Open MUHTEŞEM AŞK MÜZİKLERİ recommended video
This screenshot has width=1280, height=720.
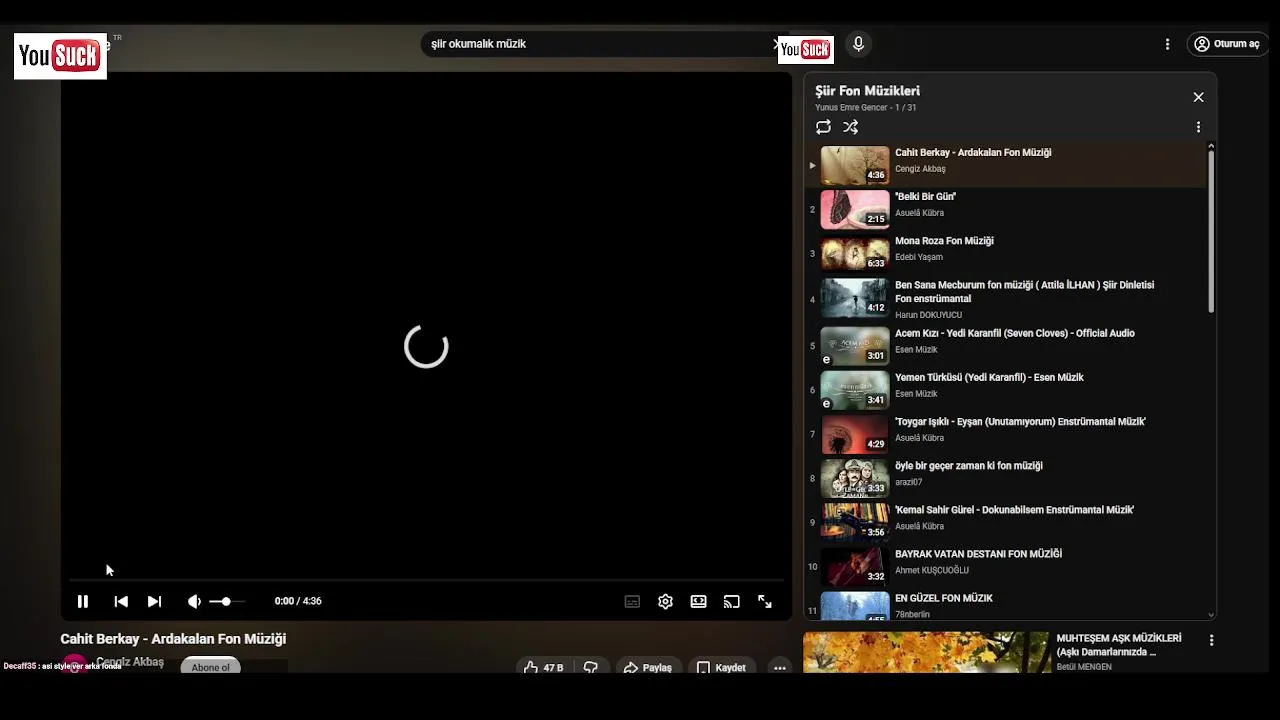click(1119, 645)
